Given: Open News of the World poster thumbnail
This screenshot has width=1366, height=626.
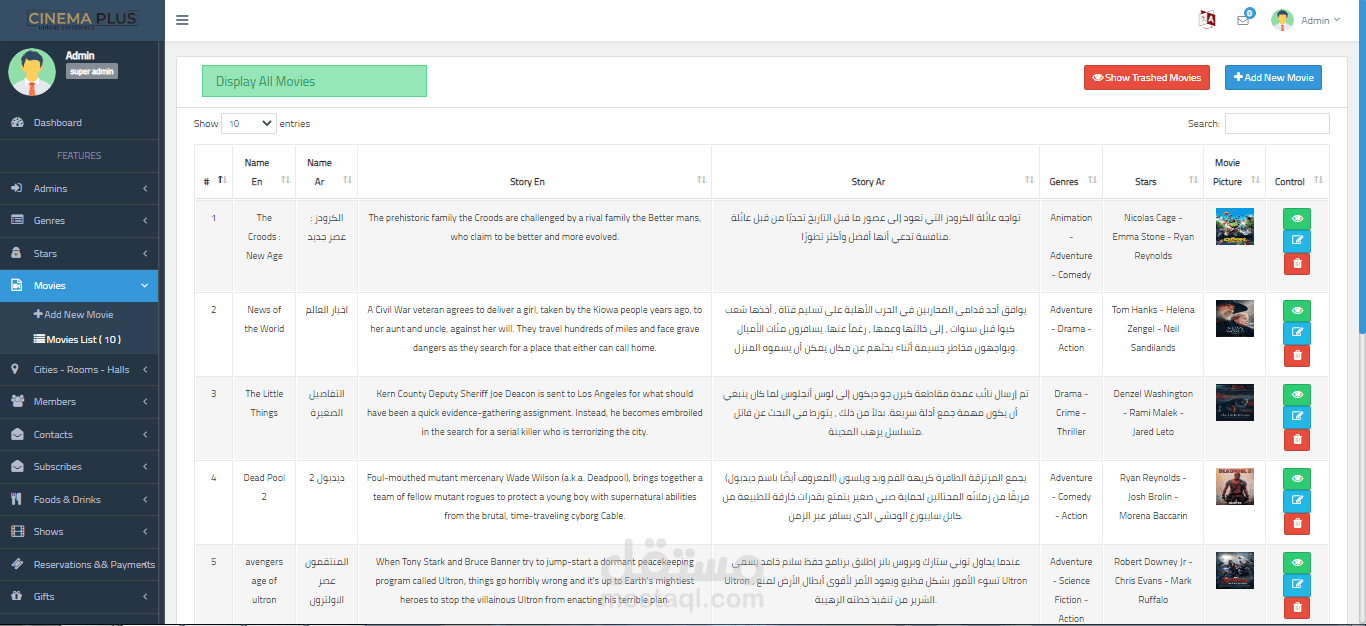Looking at the screenshot, I should (x=1234, y=318).
